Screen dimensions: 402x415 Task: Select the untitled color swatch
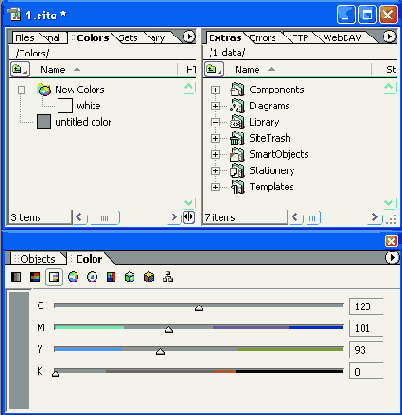[44, 122]
